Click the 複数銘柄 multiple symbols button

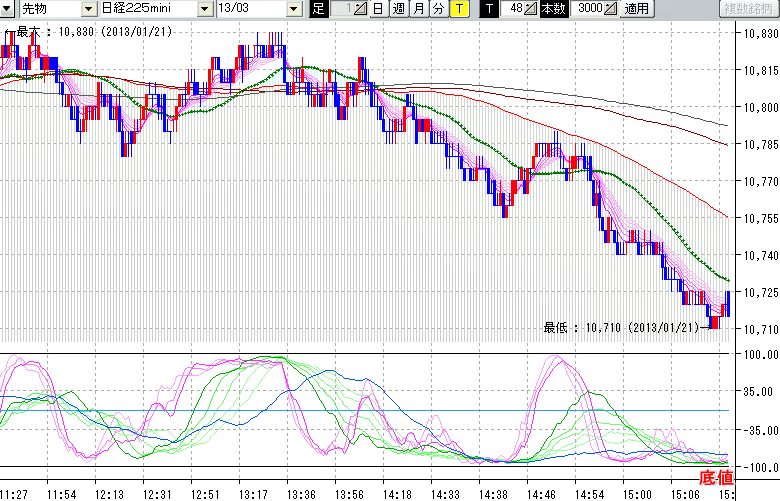749,9
